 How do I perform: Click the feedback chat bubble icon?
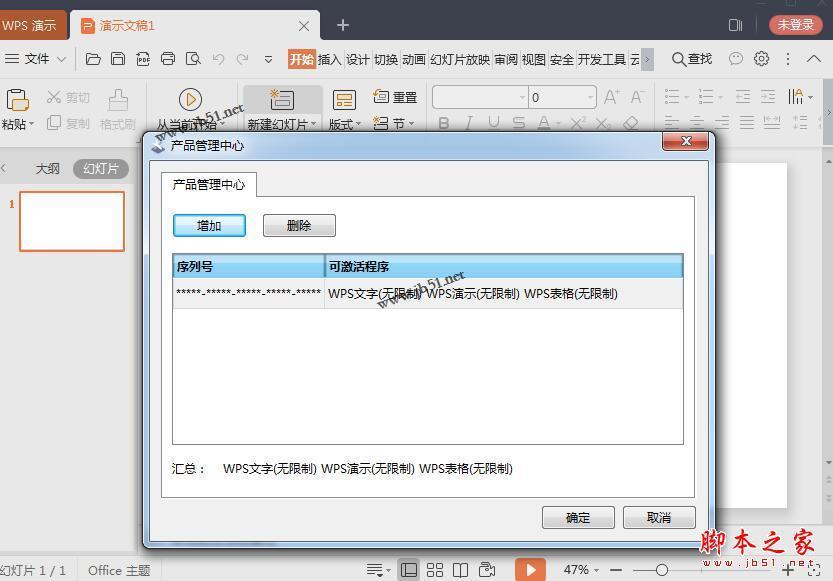click(x=736, y=58)
